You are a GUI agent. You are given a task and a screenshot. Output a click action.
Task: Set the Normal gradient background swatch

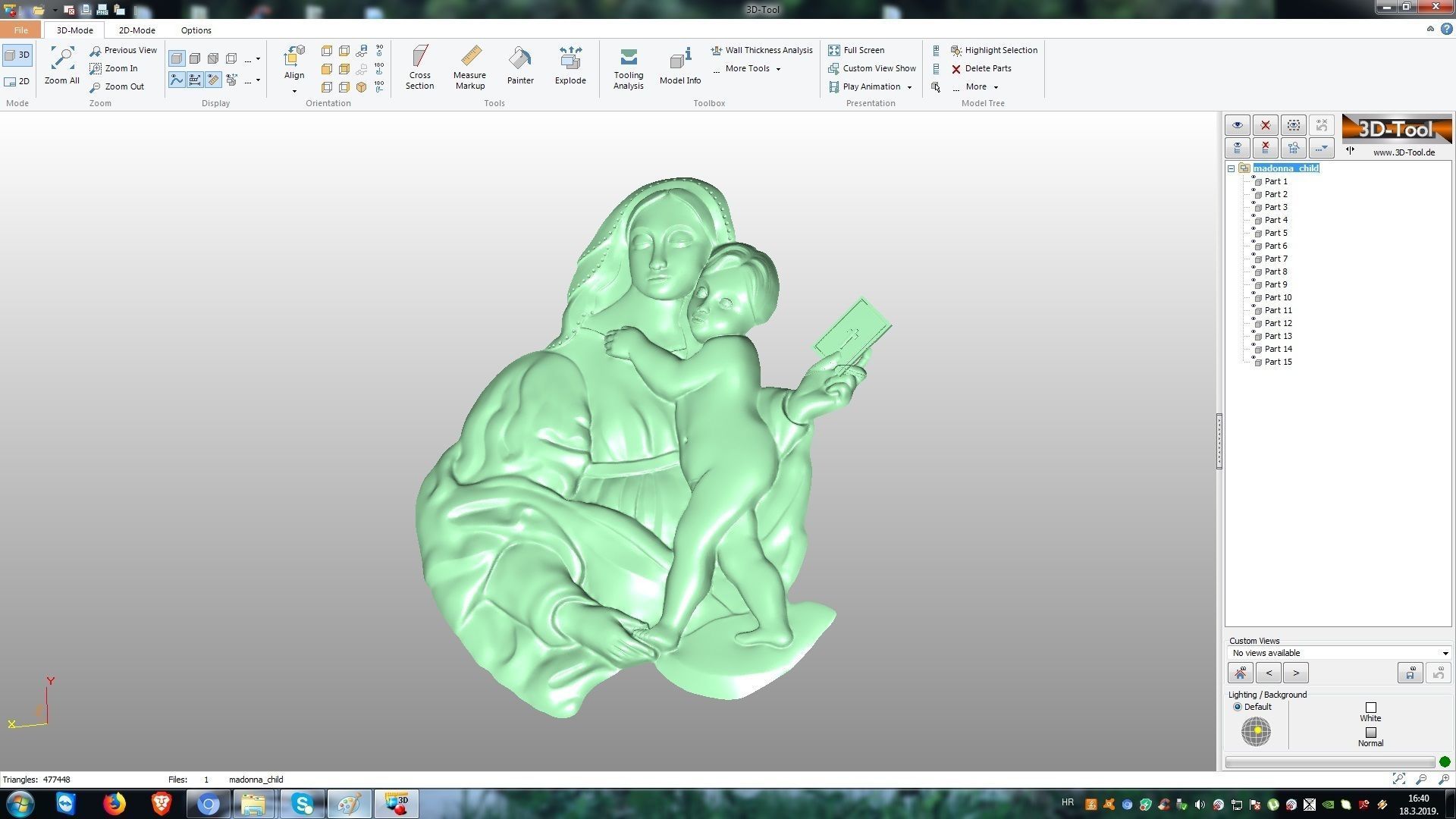[x=1370, y=733]
